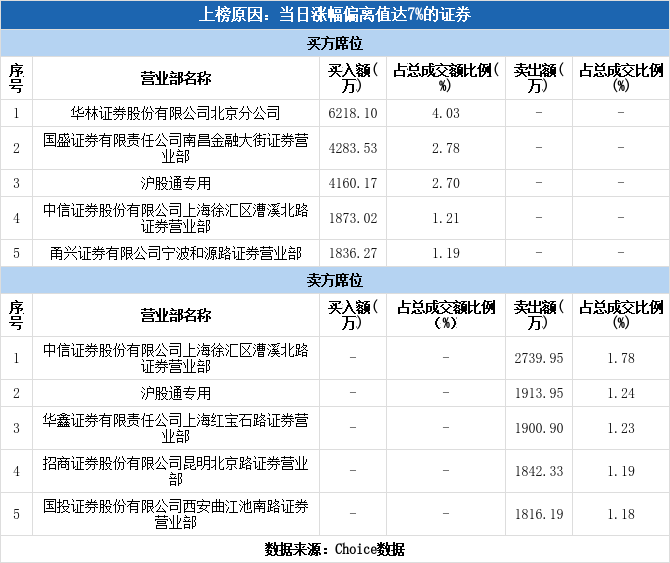This screenshot has height=563, width=670.
Task: Click sell amount 1842.33
Action: point(539,471)
